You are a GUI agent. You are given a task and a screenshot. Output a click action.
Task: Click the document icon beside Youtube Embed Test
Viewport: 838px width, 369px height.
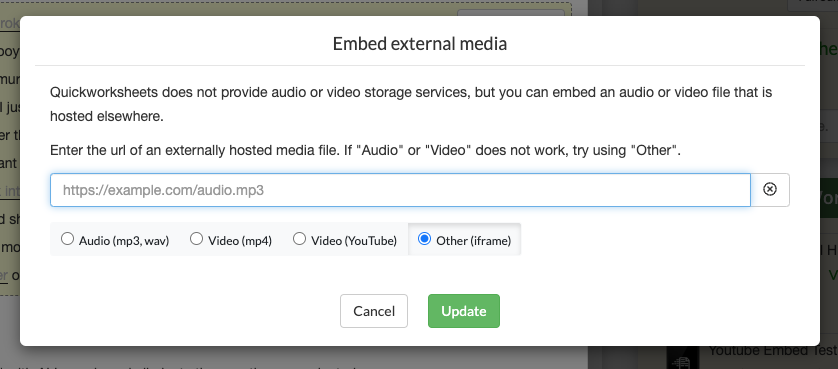(682, 359)
